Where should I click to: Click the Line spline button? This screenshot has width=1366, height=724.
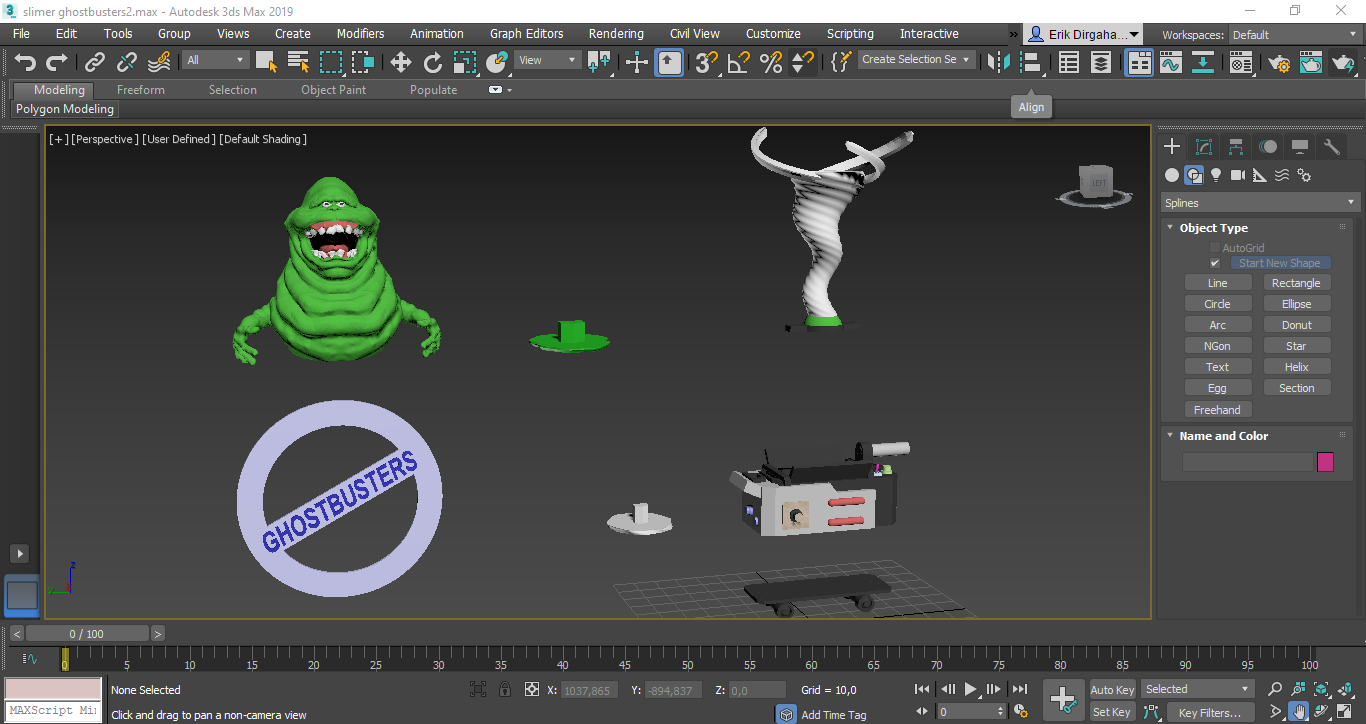[1217, 283]
